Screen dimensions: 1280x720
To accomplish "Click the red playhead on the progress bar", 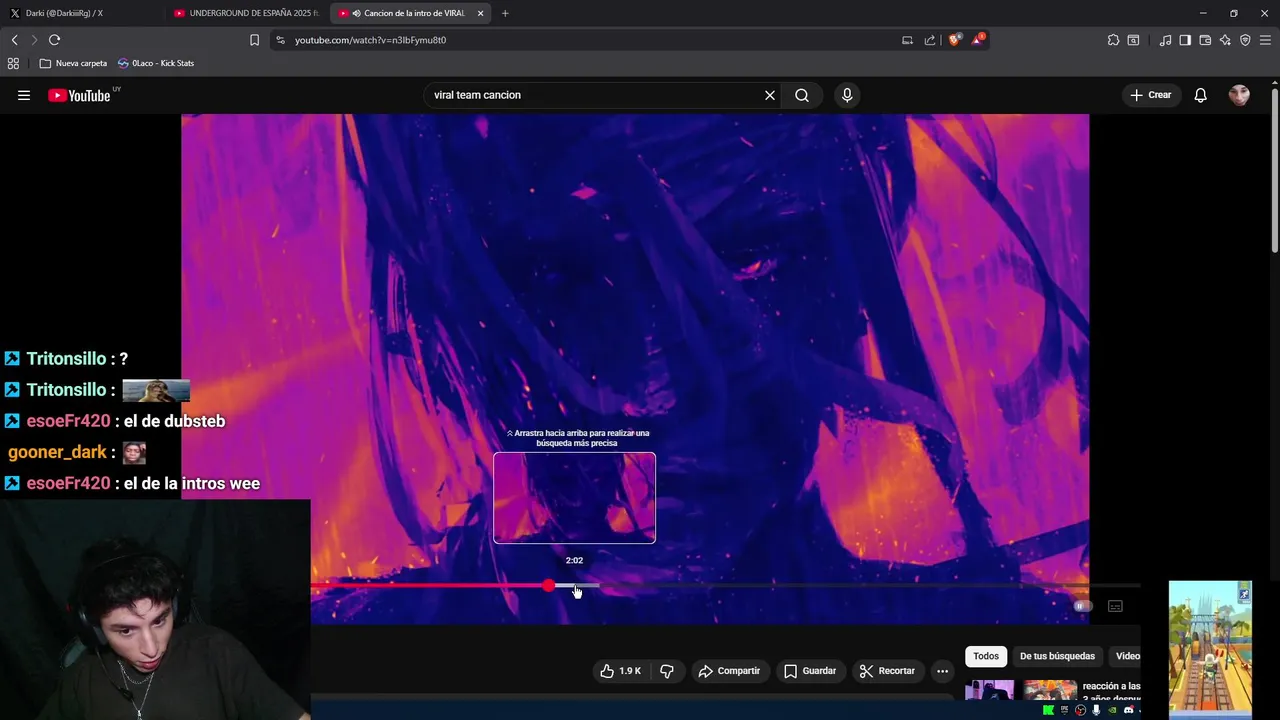I will click(549, 585).
